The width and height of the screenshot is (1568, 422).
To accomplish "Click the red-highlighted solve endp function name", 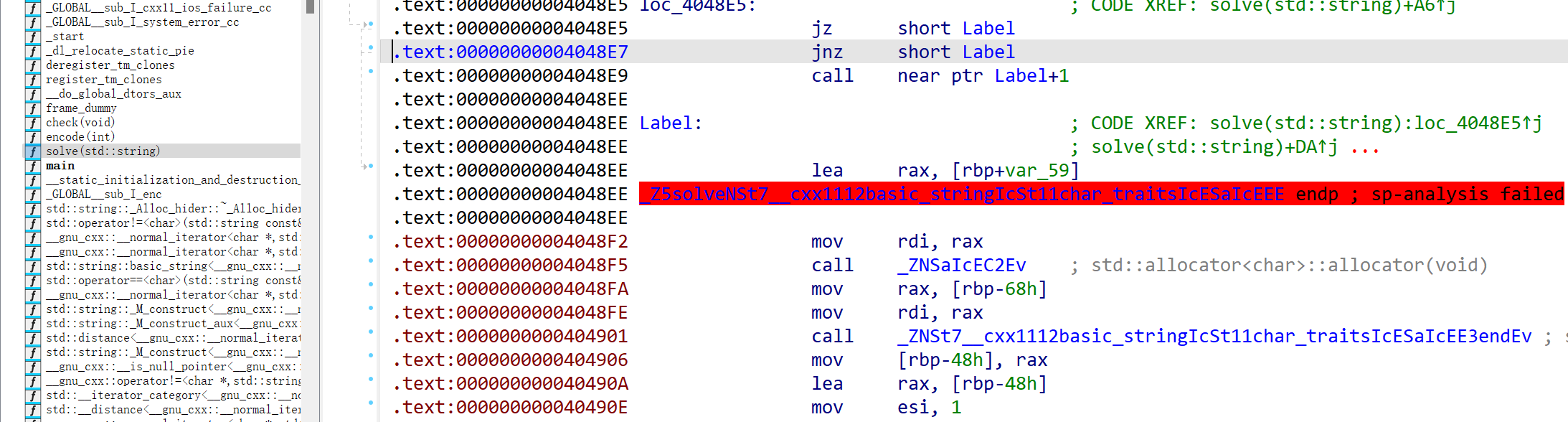I will [962, 194].
